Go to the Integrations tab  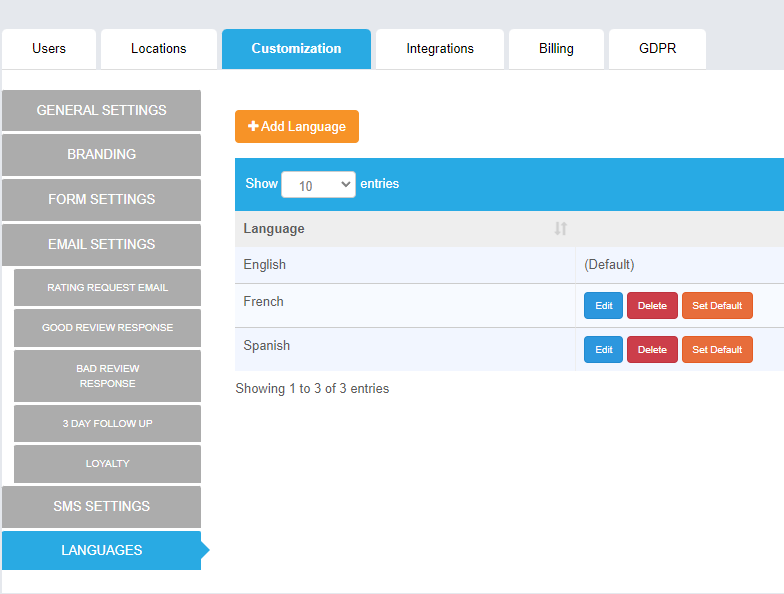click(x=440, y=49)
